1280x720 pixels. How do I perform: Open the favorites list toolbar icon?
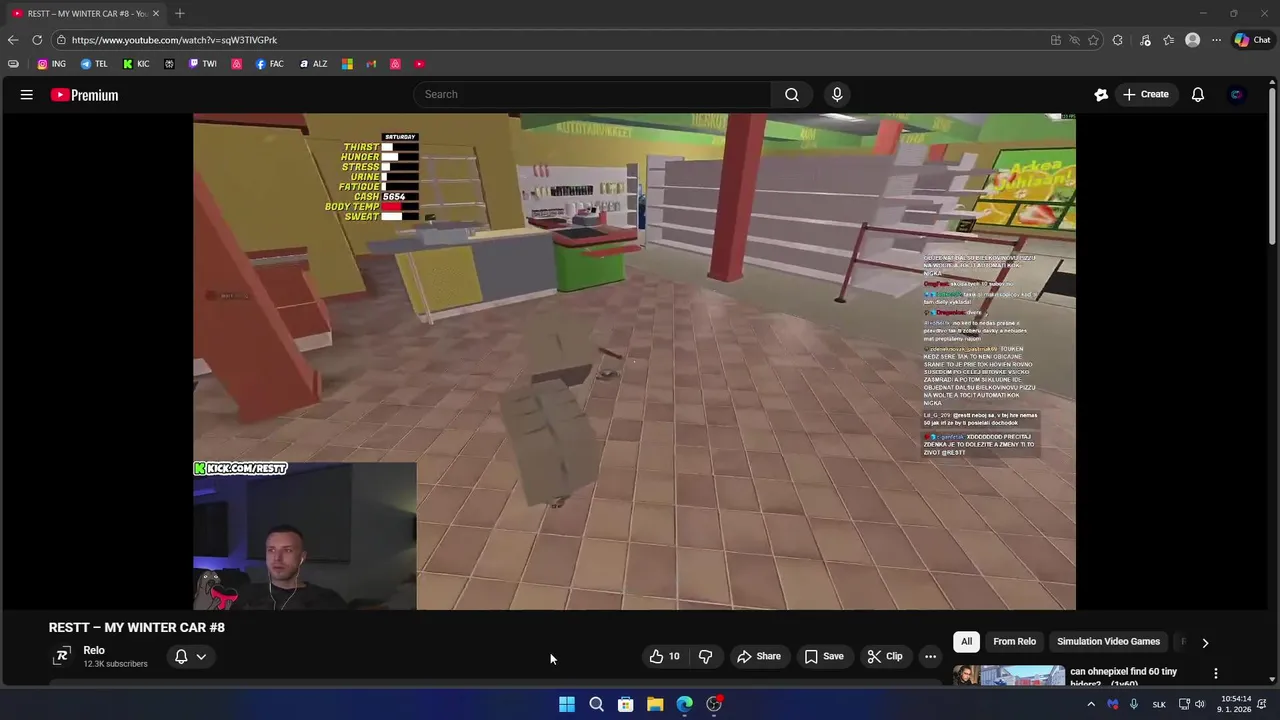click(x=1168, y=40)
